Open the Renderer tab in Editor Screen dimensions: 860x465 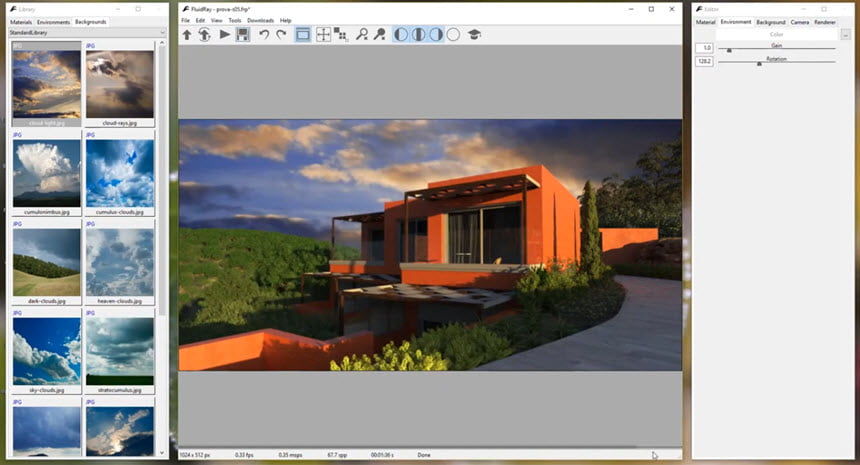point(824,22)
